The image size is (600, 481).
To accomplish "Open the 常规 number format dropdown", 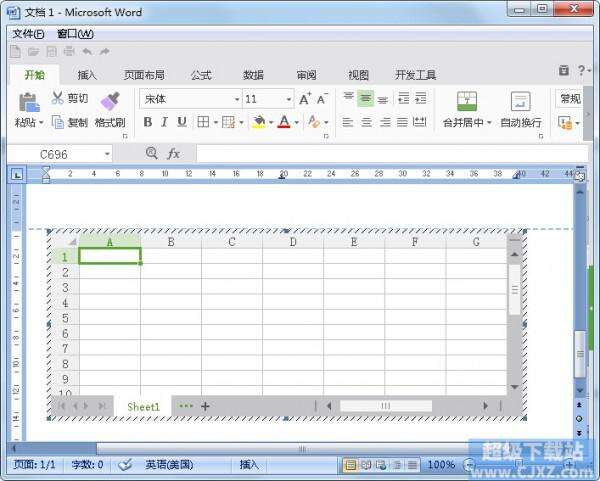I will (x=570, y=99).
